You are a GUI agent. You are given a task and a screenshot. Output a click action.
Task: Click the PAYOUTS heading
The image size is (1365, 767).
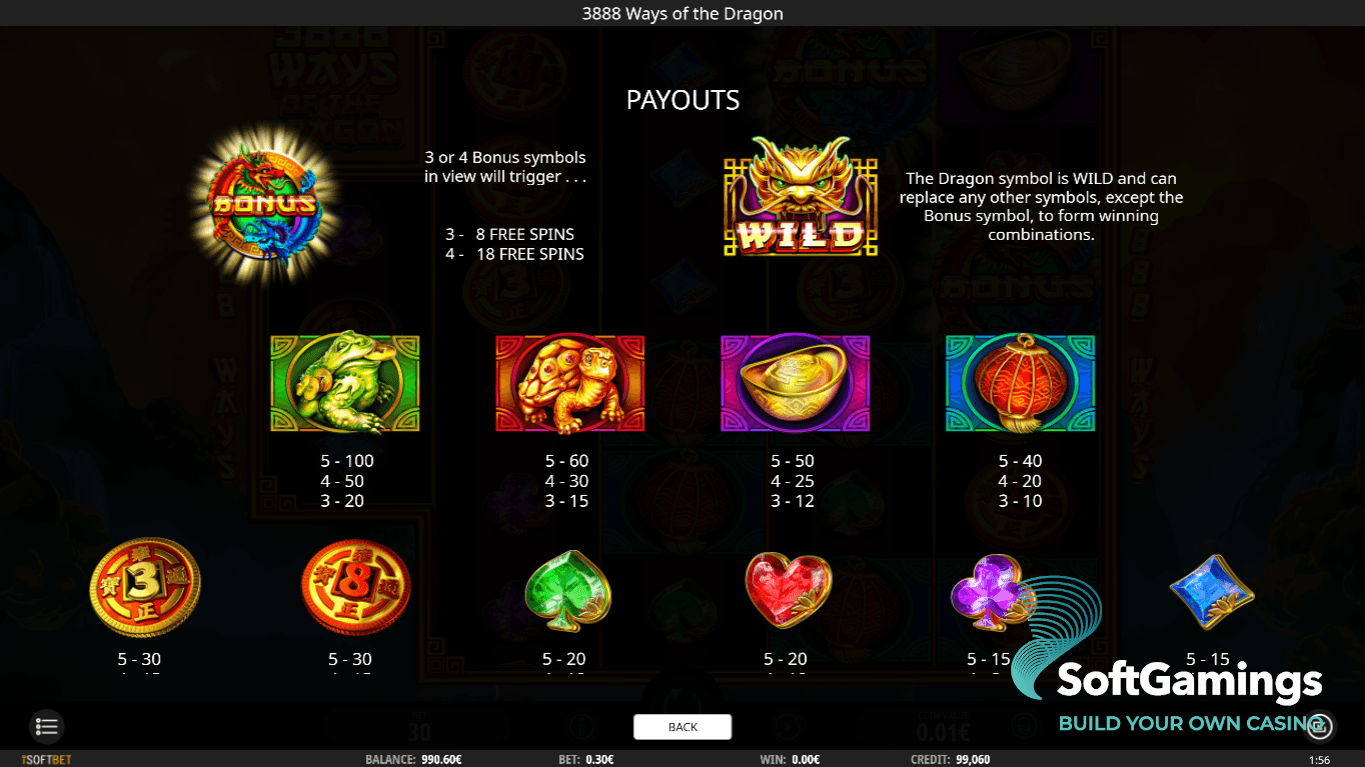point(683,100)
